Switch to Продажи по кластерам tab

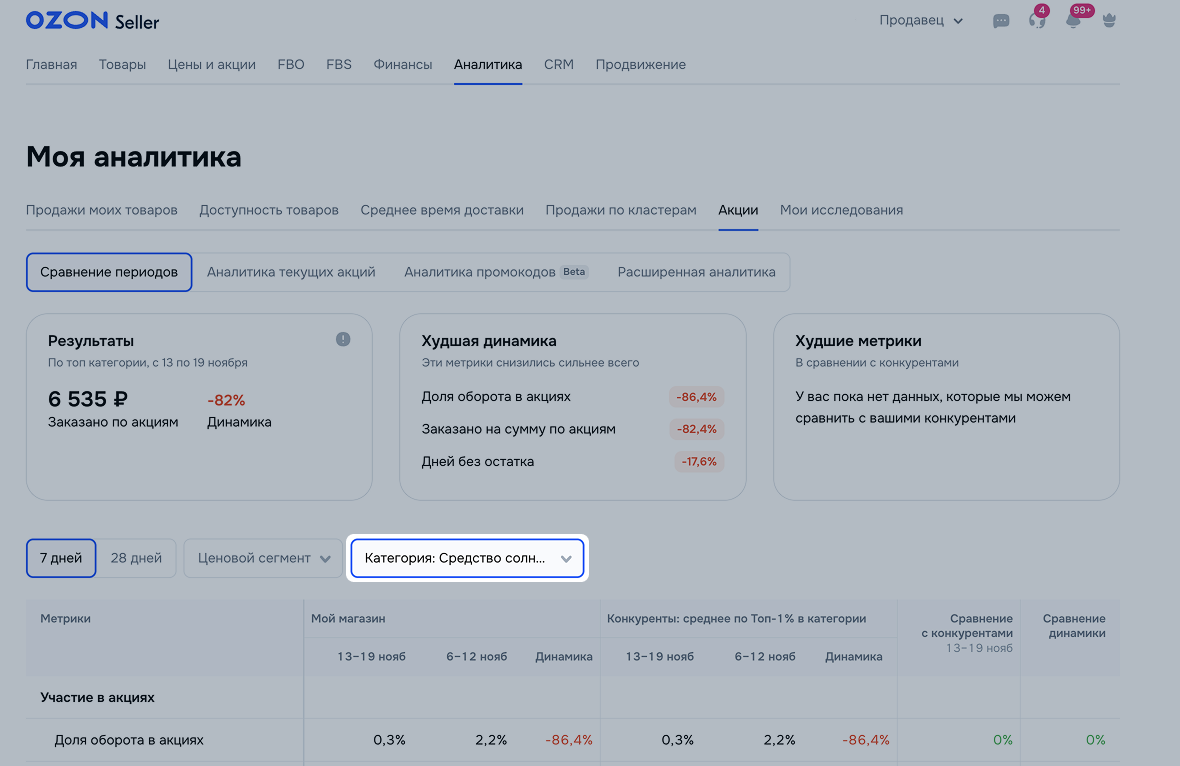621,210
